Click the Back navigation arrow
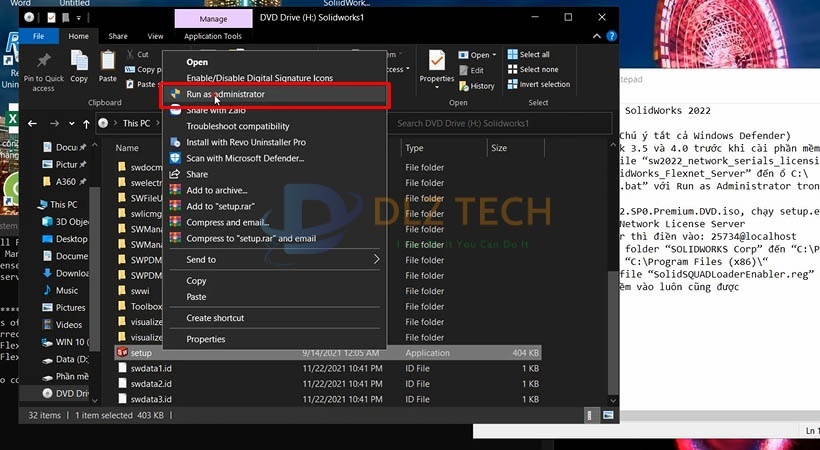 point(32,123)
